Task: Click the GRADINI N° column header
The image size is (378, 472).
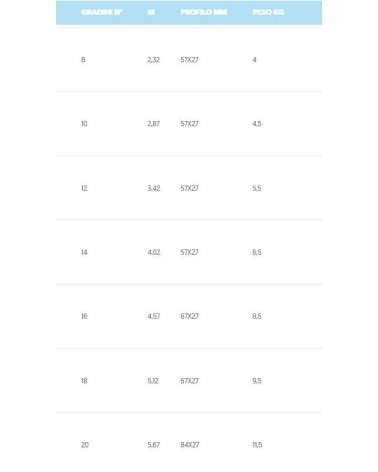Action: [102, 12]
